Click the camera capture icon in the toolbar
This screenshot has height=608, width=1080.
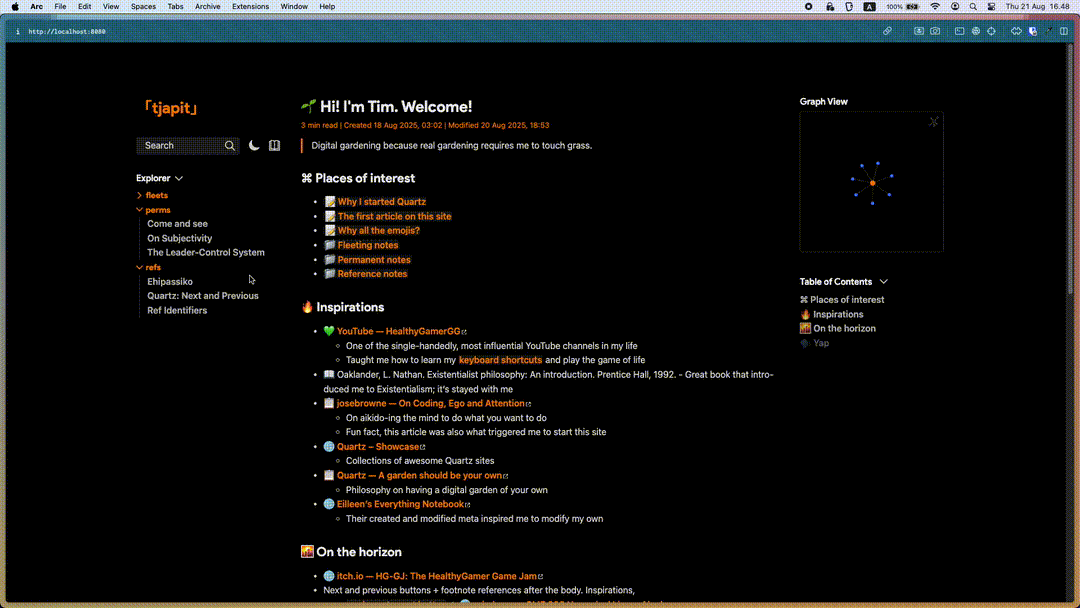click(935, 31)
